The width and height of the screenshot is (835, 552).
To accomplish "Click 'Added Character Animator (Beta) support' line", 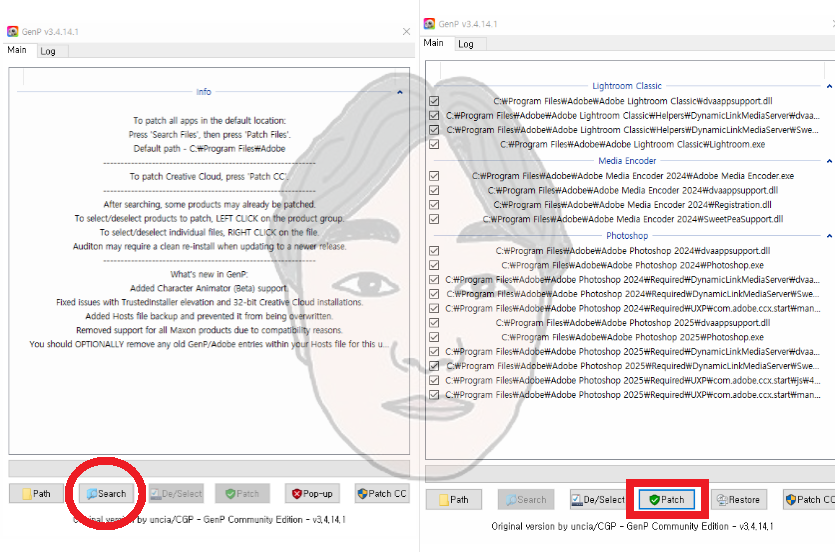I will tap(208, 288).
